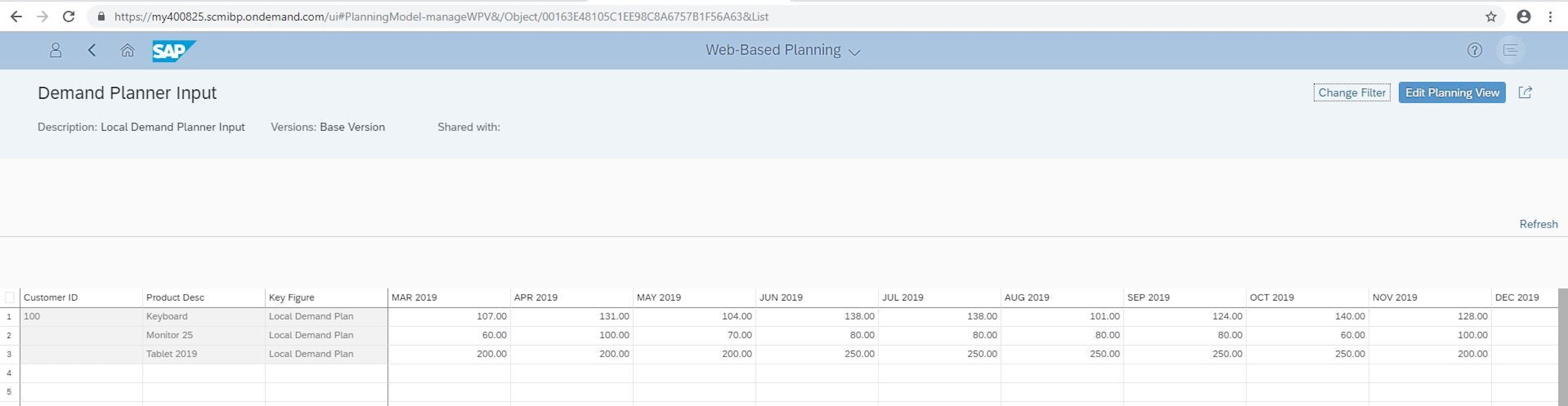
Task: Click the site lock icon in the address bar
Action: click(x=101, y=16)
